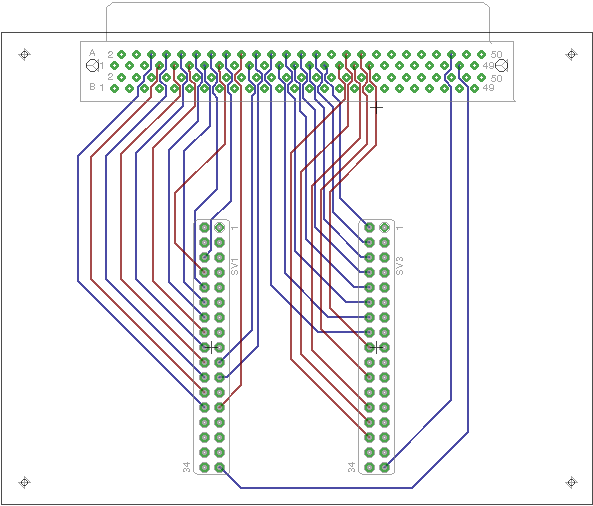The width and height of the screenshot is (593, 506).
Task: Click the upper 50 label at connector right
Action: click(x=496, y=54)
